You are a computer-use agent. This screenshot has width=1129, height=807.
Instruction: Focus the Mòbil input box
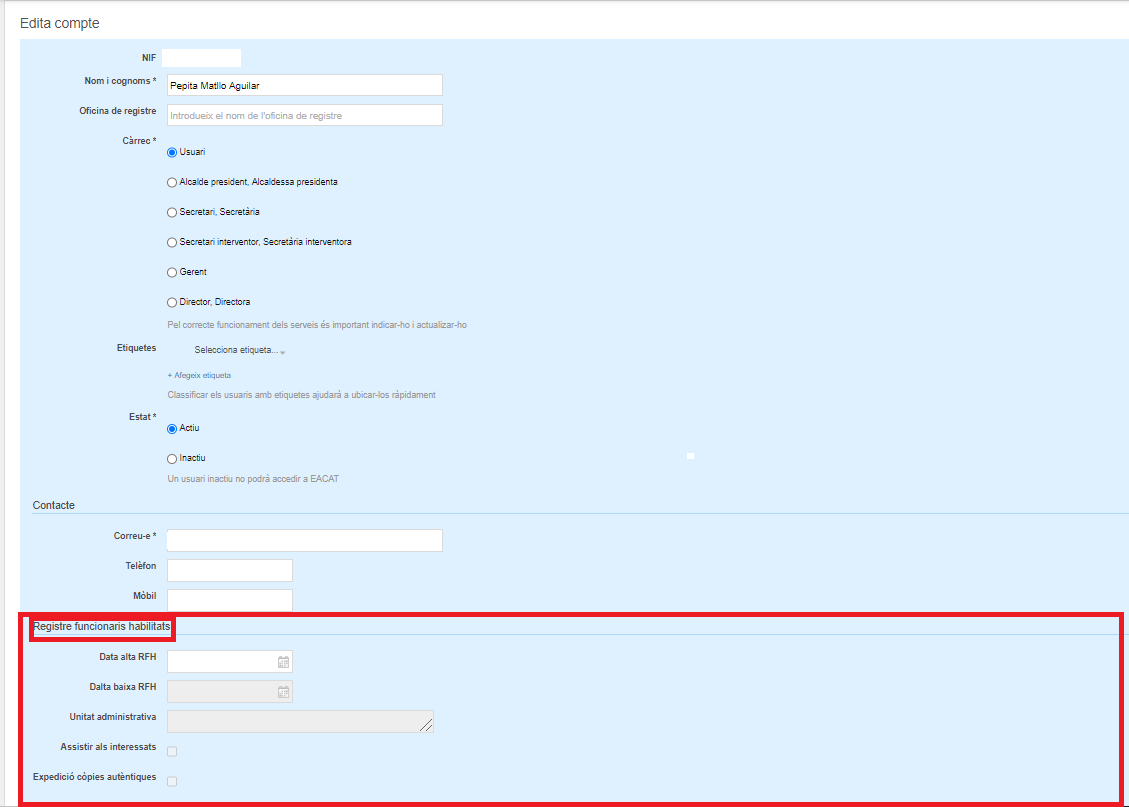pos(229,600)
